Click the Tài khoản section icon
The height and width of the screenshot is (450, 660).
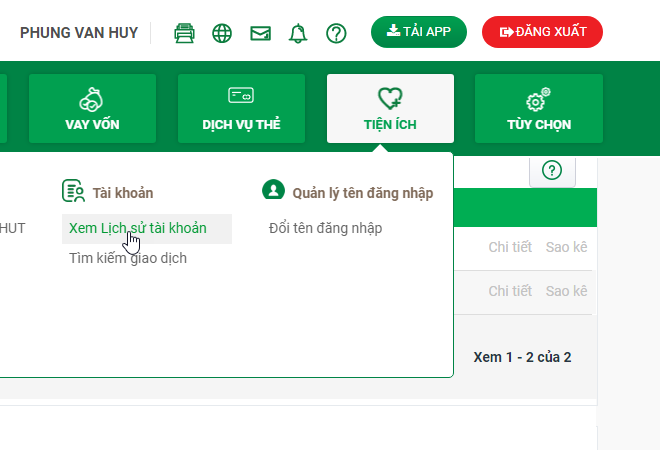coord(74,191)
